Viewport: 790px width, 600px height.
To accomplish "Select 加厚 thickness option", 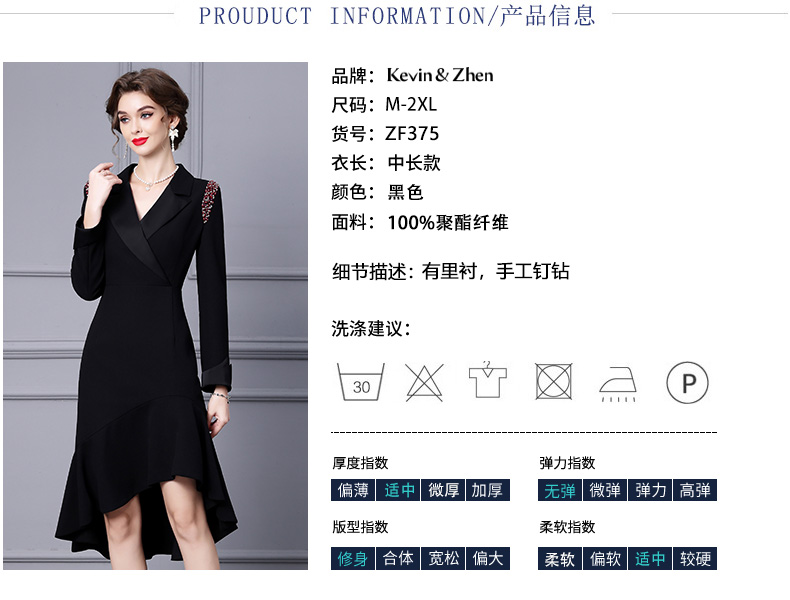I will tap(488, 490).
